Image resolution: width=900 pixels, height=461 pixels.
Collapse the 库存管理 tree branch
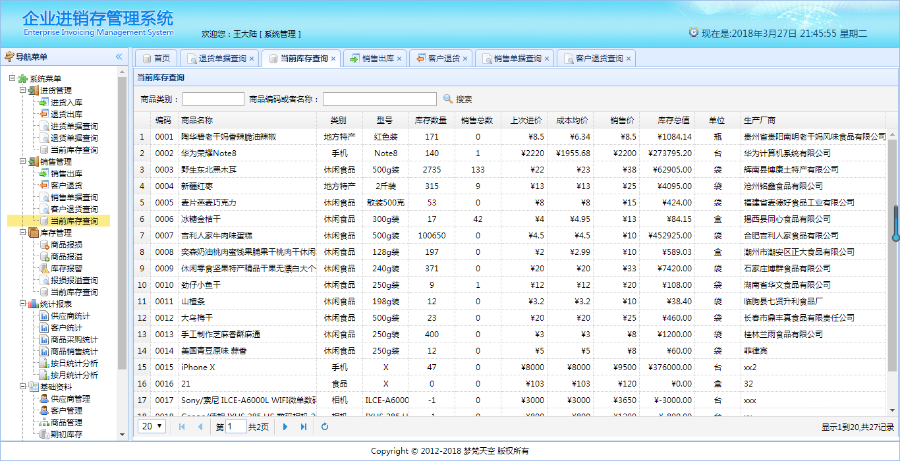coord(23,233)
